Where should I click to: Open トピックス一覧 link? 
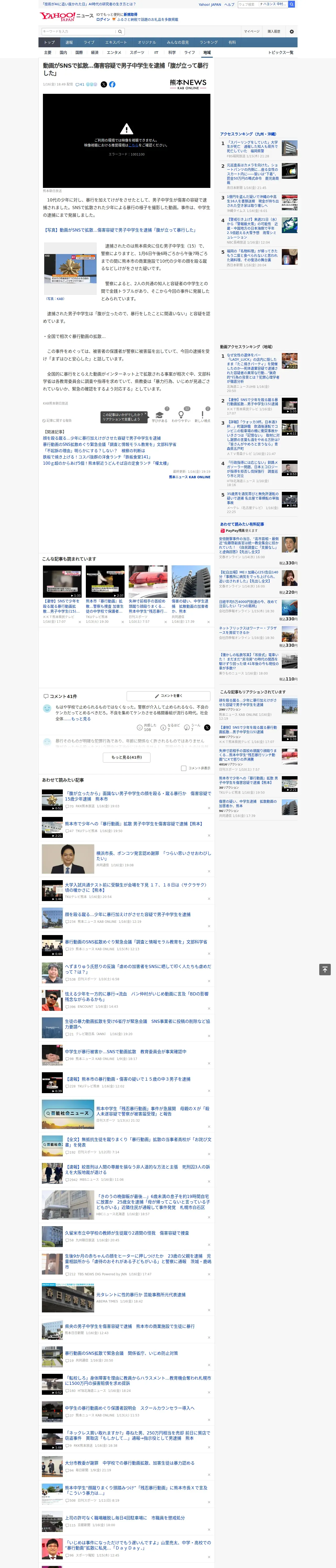click(281, 52)
